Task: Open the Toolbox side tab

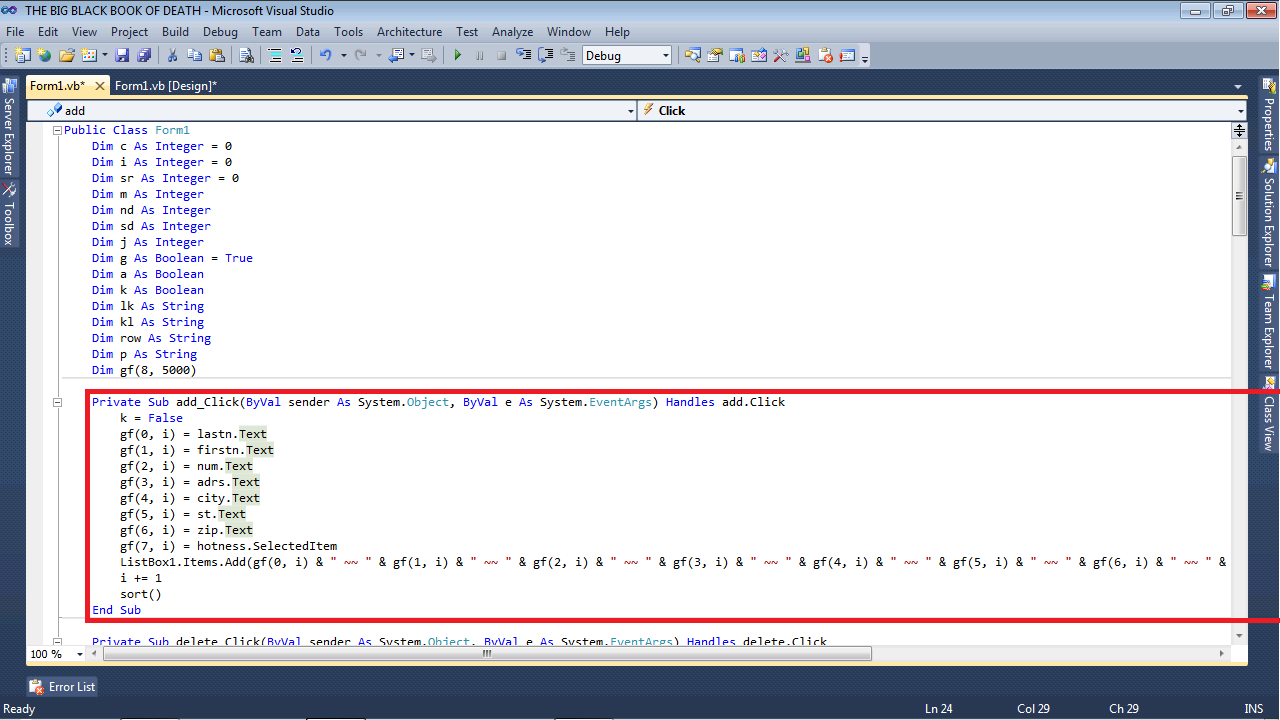Action: [x=9, y=213]
